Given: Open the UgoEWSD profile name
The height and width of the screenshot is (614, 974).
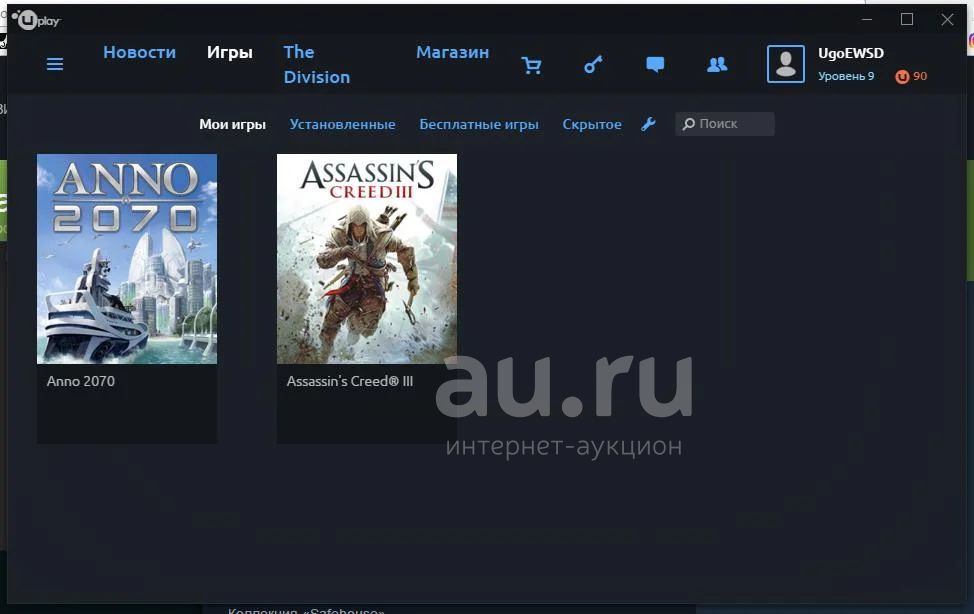Looking at the screenshot, I should [850, 53].
